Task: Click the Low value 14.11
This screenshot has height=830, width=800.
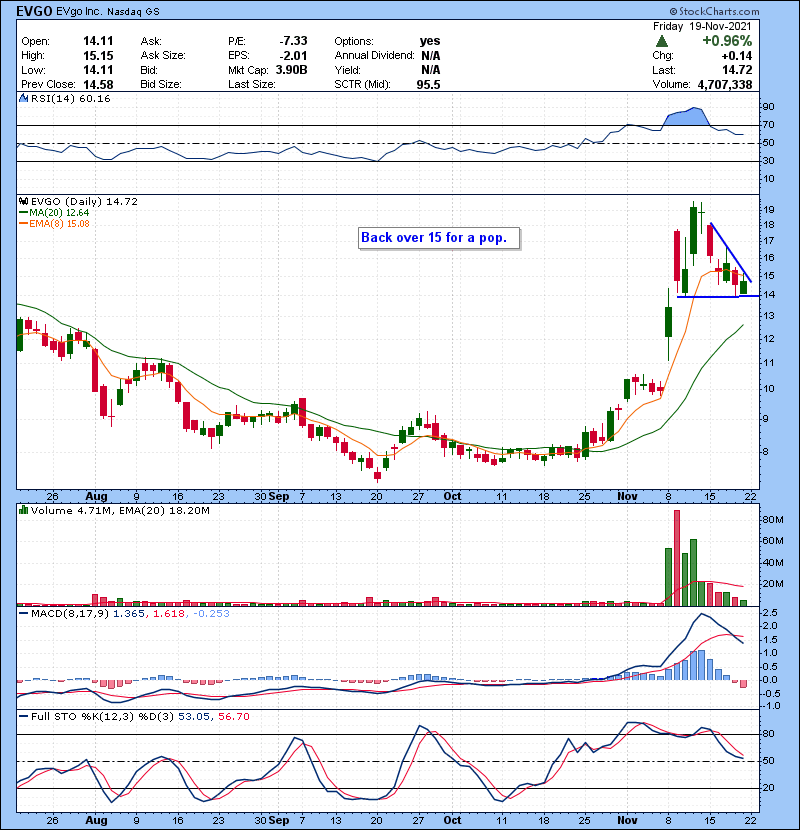Action: point(98,70)
